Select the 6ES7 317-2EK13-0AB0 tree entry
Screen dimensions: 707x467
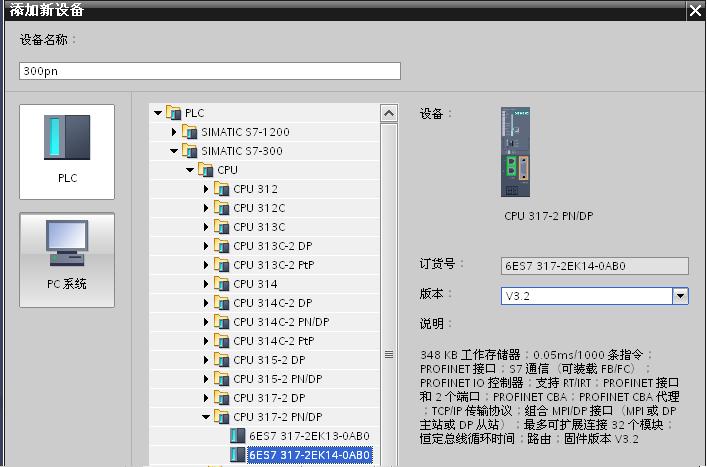click(309, 436)
